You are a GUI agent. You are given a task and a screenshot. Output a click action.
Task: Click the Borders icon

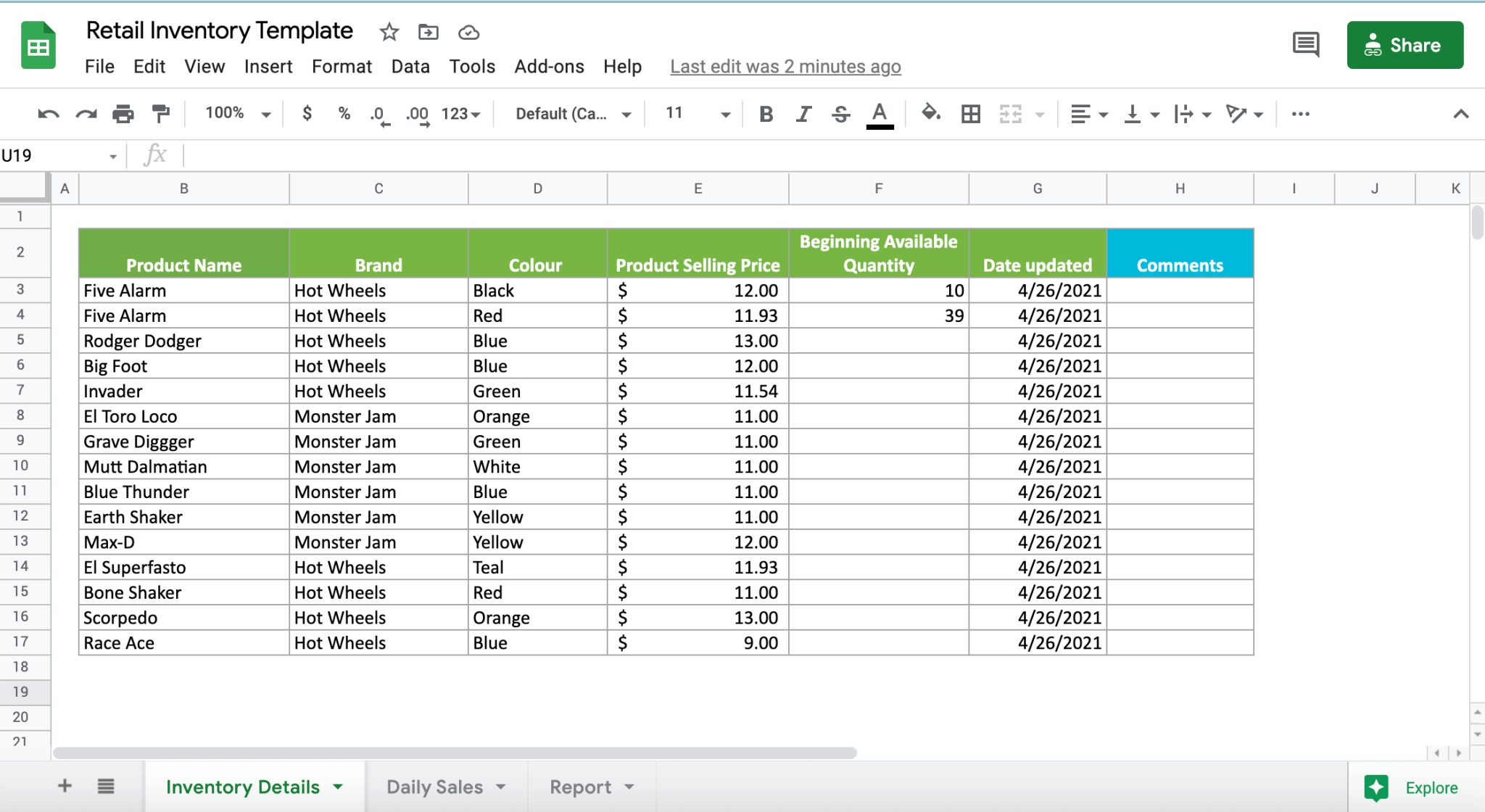coord(970,113)
